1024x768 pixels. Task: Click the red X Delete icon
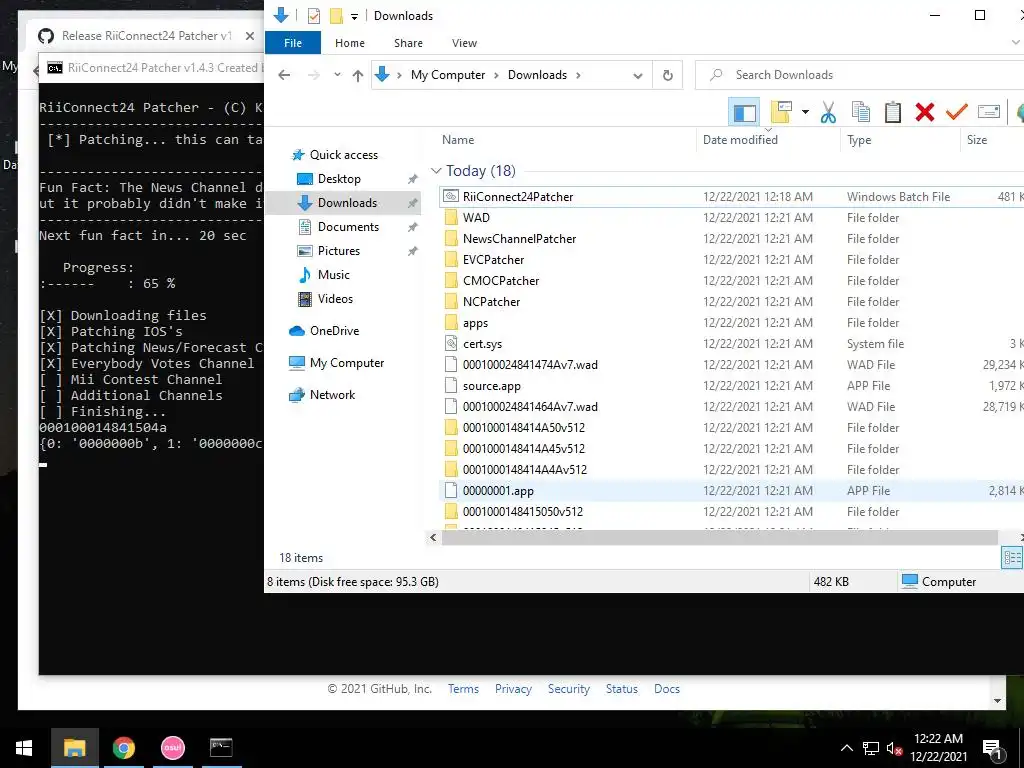pos(925,112)
